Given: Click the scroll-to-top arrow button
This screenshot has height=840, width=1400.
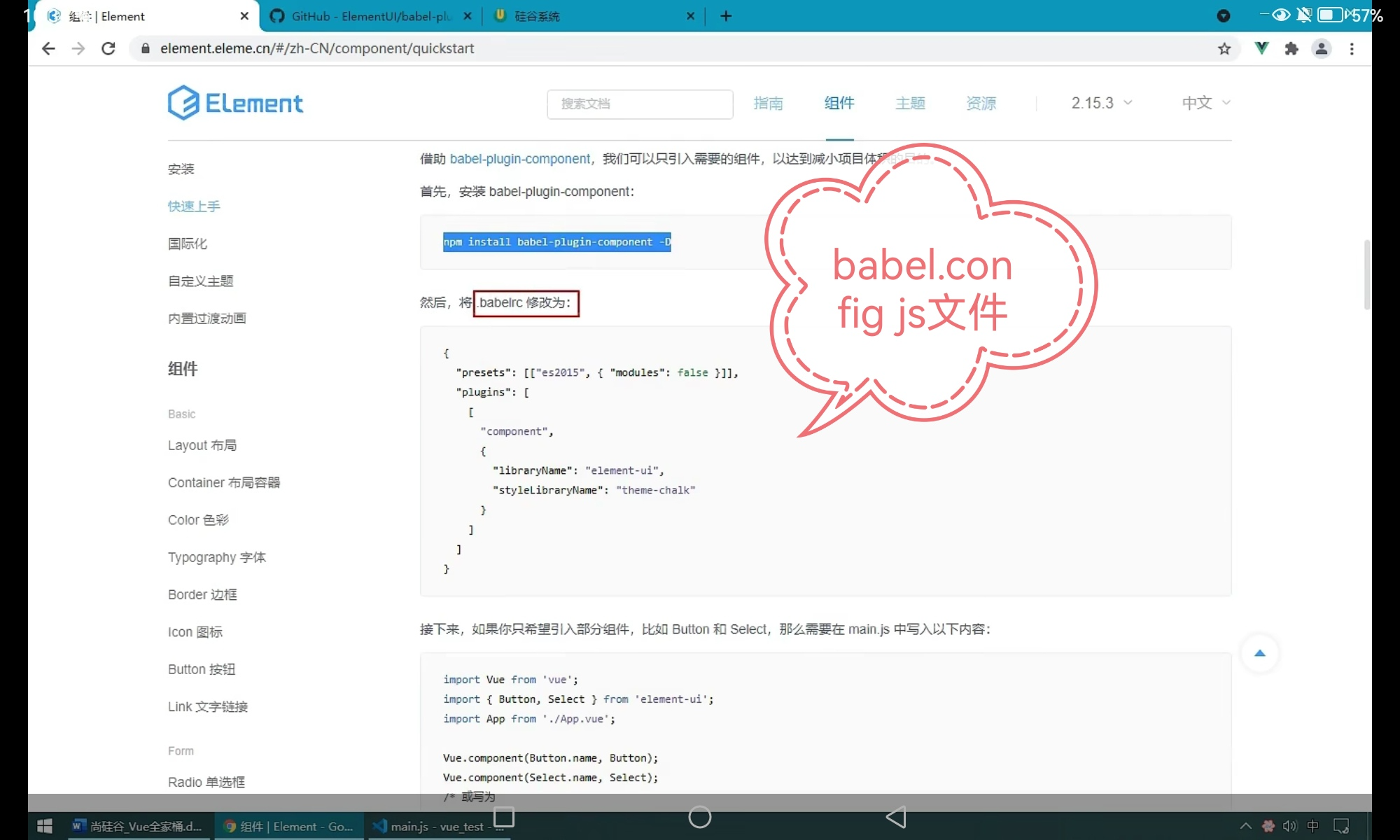Looking at the screenshot, I should point(1260,653).
